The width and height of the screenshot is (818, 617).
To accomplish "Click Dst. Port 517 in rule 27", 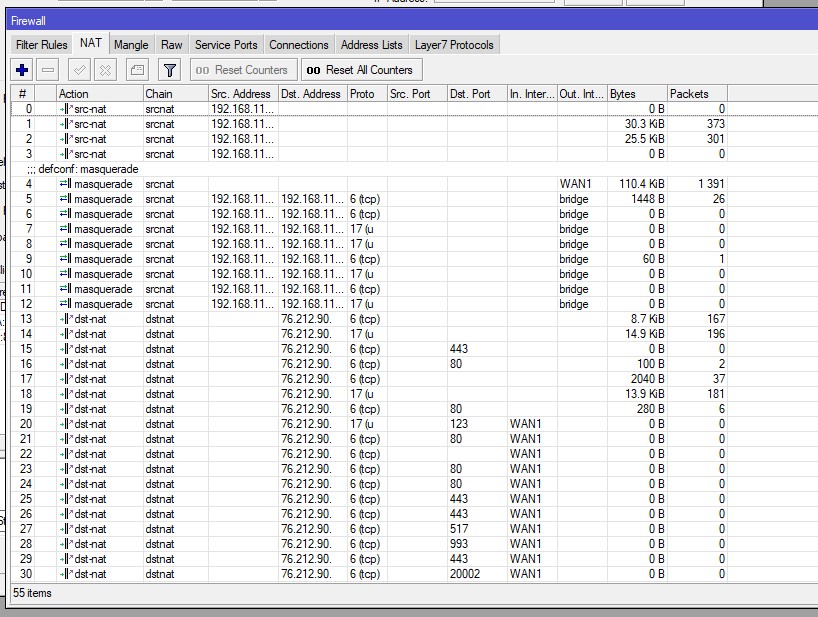I will [x=459, y=529].
